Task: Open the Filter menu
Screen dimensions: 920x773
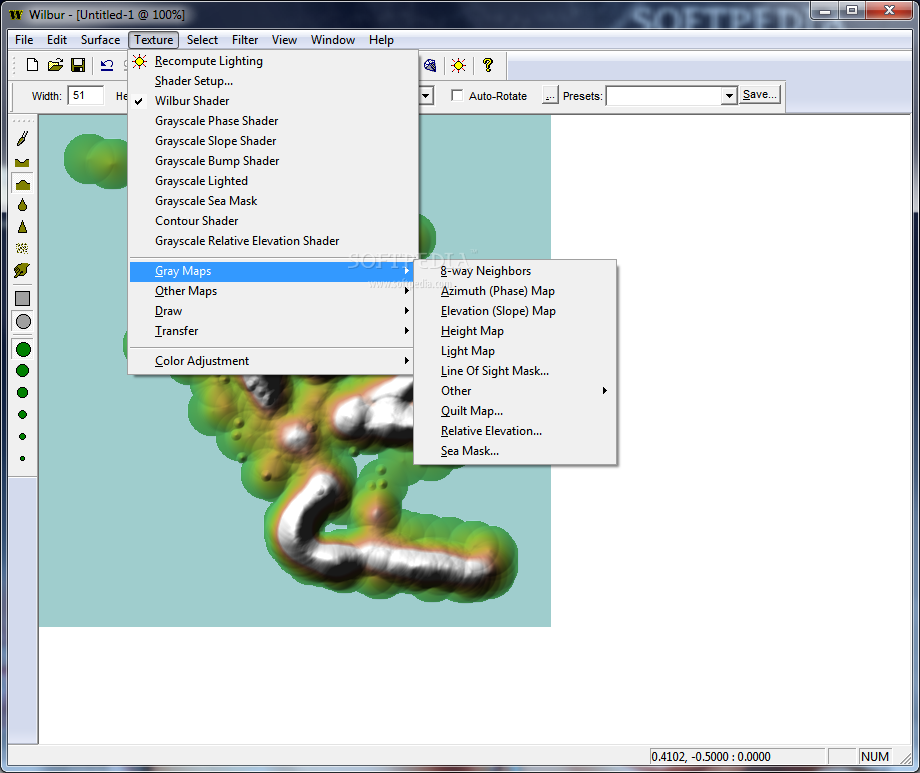Action: pyautogui.click(x=245, y=40)
